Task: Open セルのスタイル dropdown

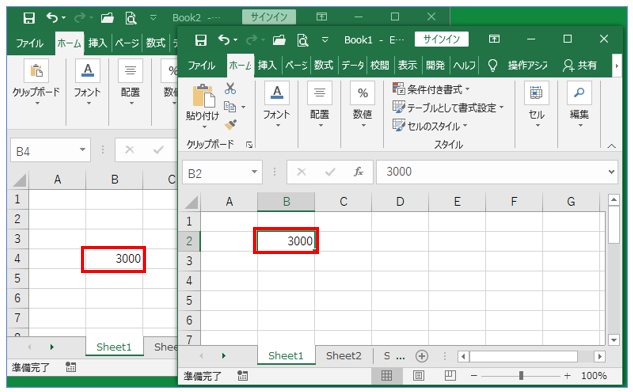Action: [430, 126]
